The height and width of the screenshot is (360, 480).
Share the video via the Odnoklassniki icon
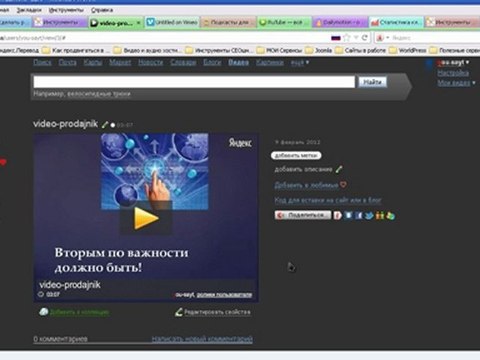(x=379, y=216)
